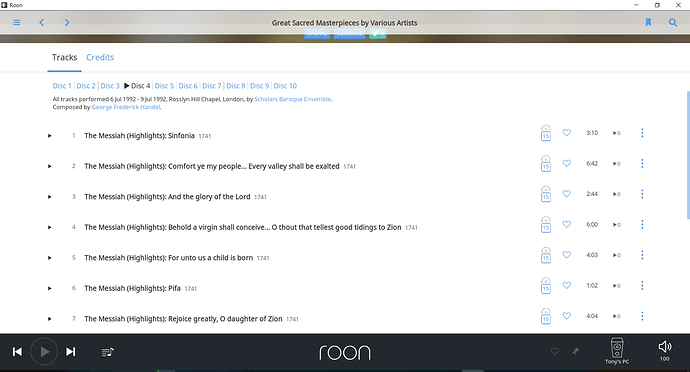This screenshot has width=690, height=372.
Task: Favorite For unto us a child is born
Action: 567,255
